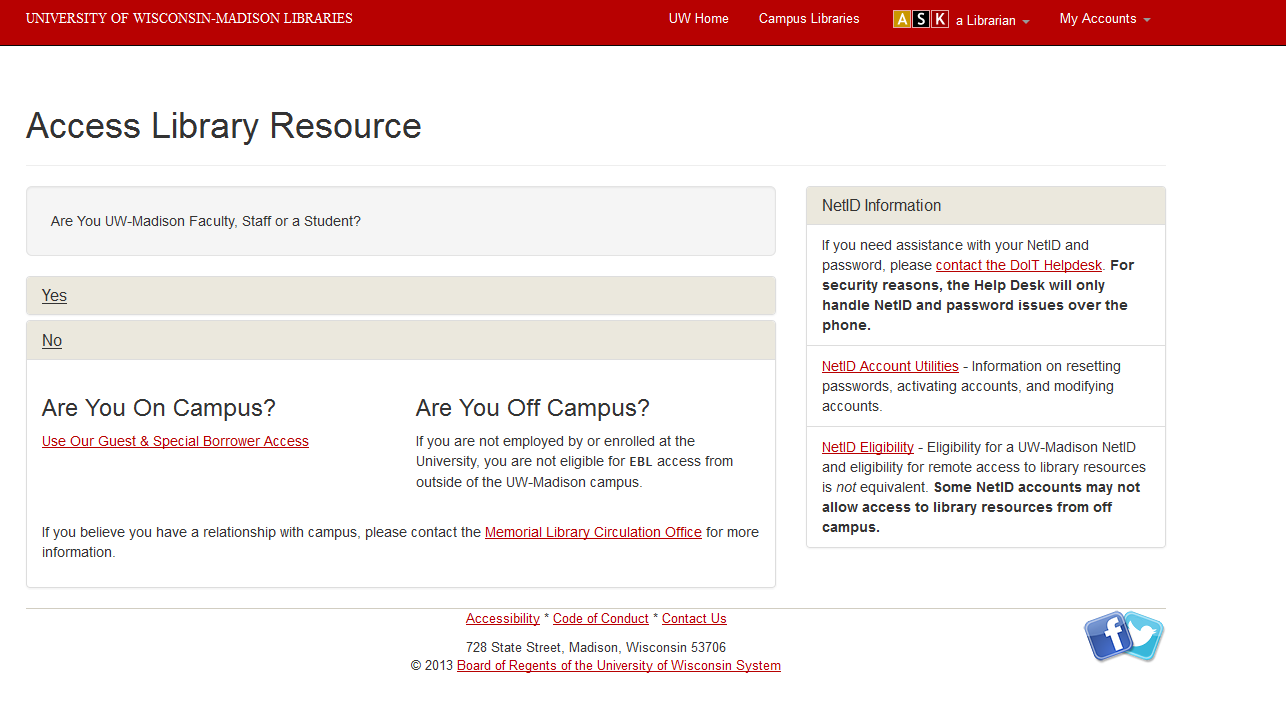The width and height of the screenshot is (1286, 726).
Task: Click University of Wisconsin-Madison Libraries header title
Action: pos(189,18)
